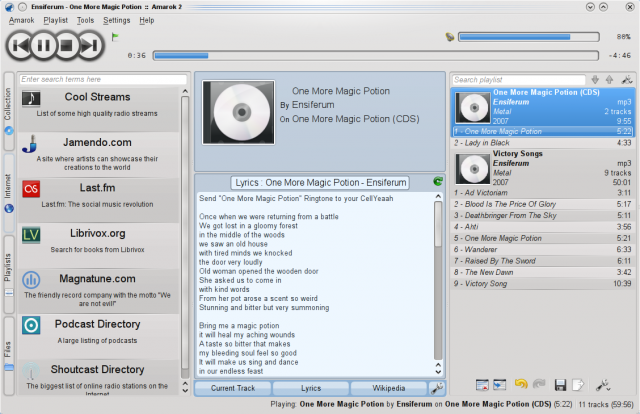Clear the playlist using the bottom toolbar icon

(483, 384)
